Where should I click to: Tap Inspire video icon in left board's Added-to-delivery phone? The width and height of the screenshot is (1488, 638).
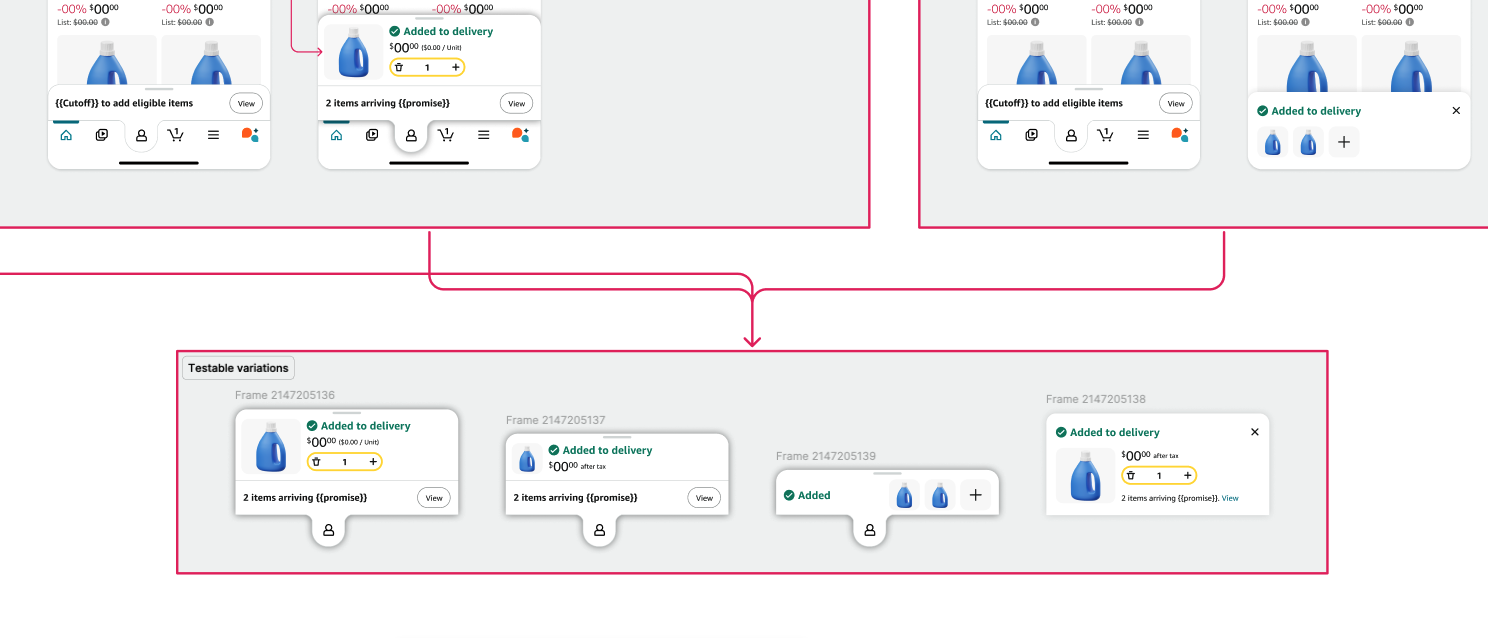372,135
